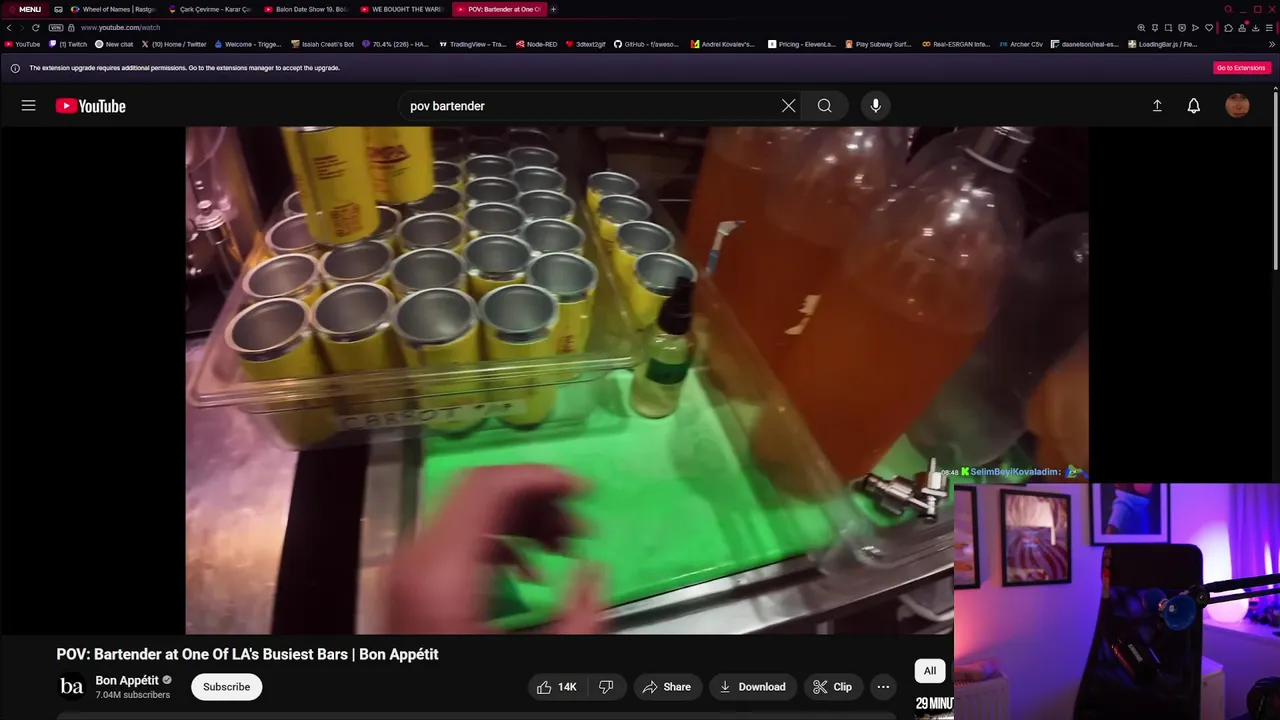
Task: Download the video
Action: pos(753,687)
